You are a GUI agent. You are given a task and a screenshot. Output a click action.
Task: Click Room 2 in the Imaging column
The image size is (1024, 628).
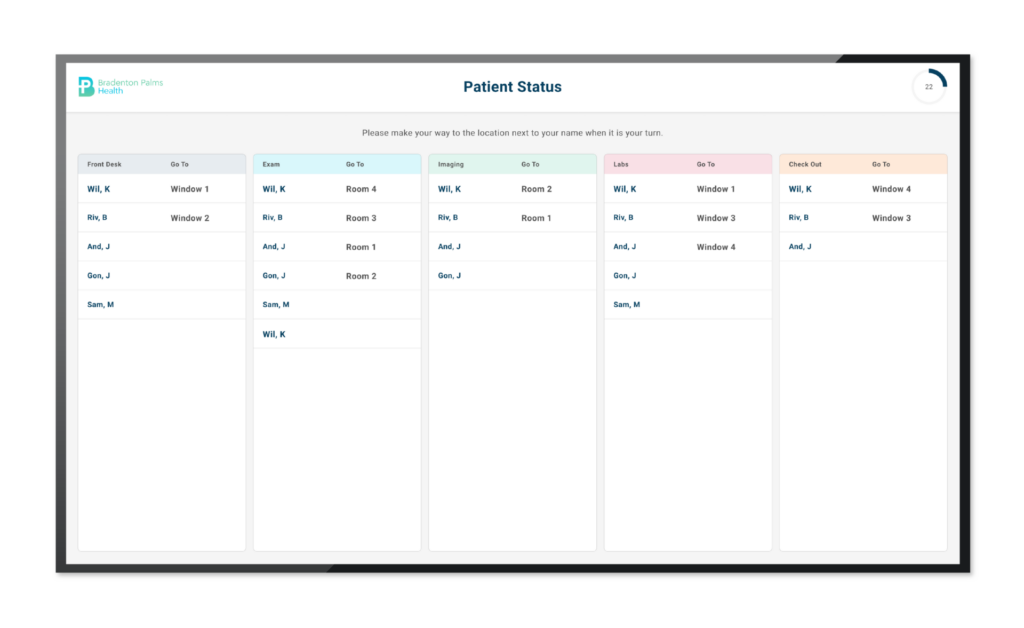[x=537, y=189]
